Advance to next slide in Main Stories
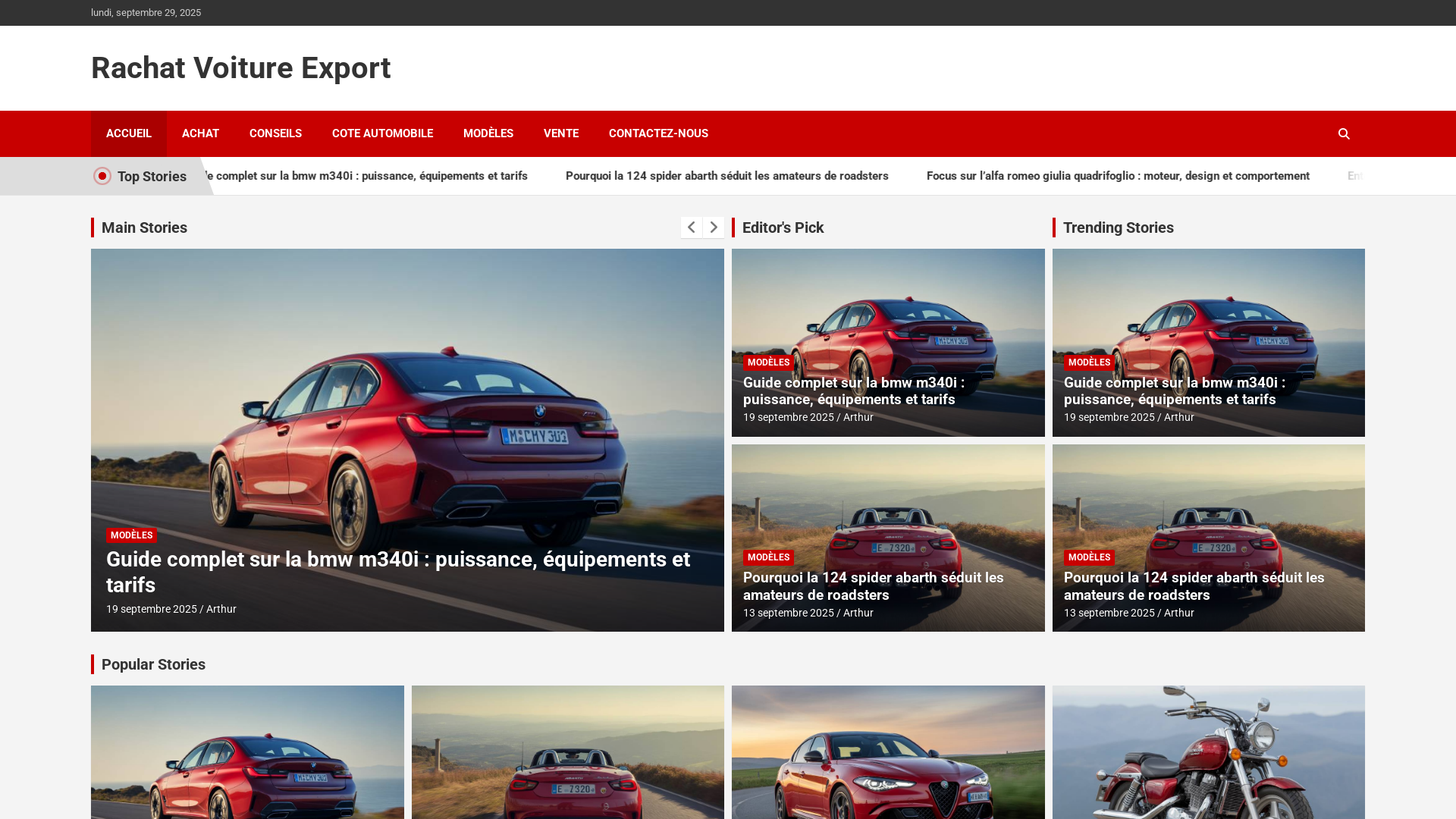Viewport: 1456px width, 819px height. click(714, 227)
